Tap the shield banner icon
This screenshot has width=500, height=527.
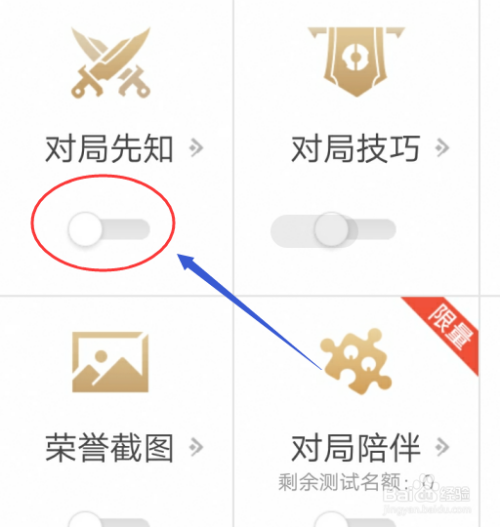pos(356,62)
